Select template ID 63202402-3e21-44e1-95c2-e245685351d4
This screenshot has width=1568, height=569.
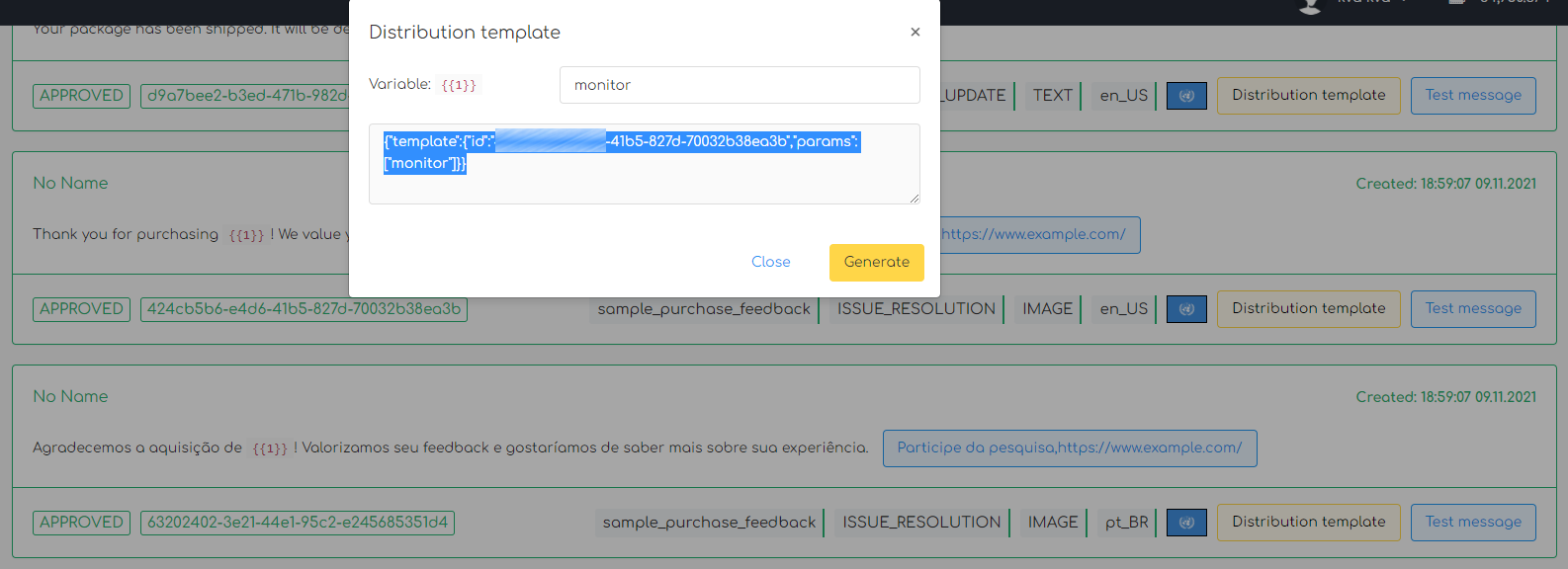click(297, 523)
